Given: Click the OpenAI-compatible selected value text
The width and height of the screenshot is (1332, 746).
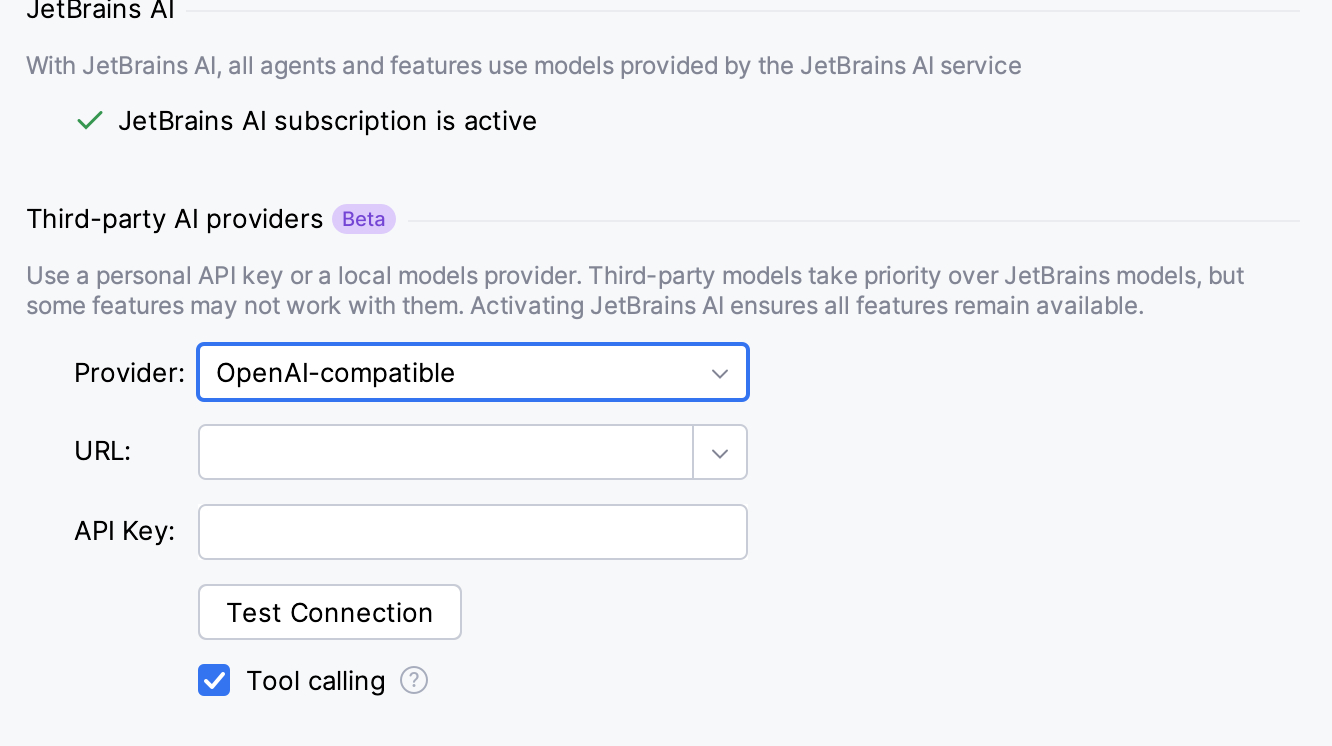Looking at the screenshot, I should click(x=336, y=373).
